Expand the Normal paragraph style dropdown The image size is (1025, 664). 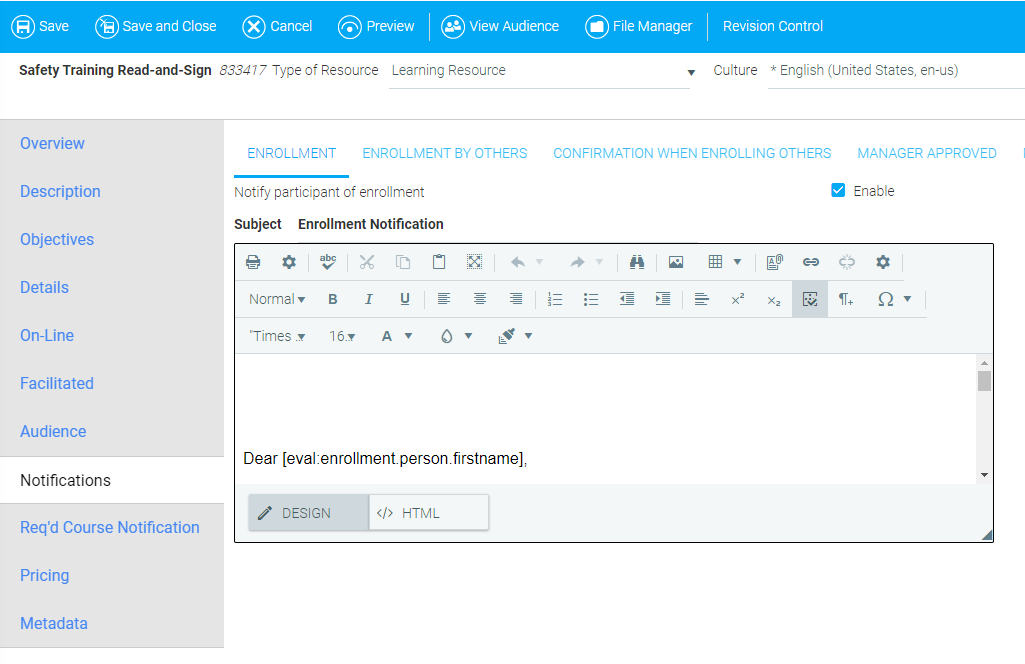point(277,299)
